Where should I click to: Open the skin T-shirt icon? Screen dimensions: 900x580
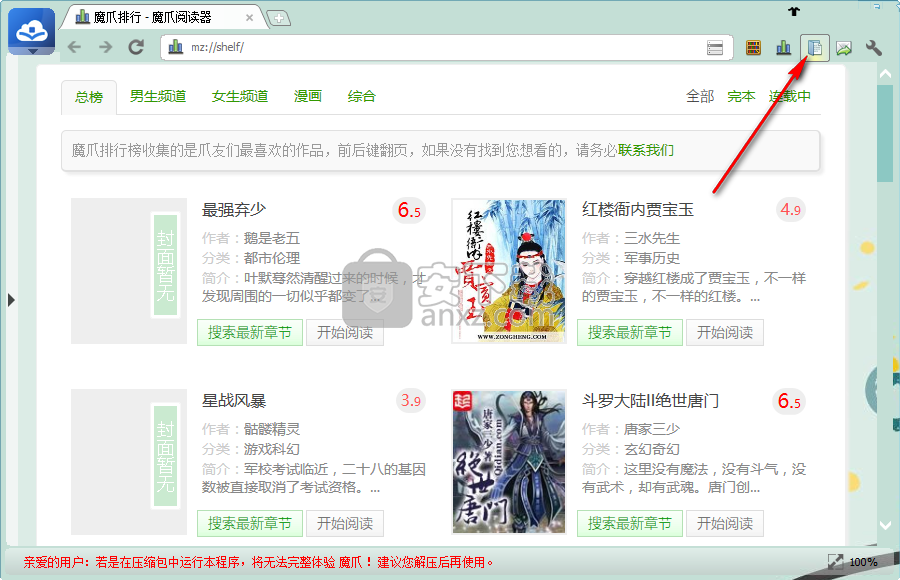click(x=794, y=11)
